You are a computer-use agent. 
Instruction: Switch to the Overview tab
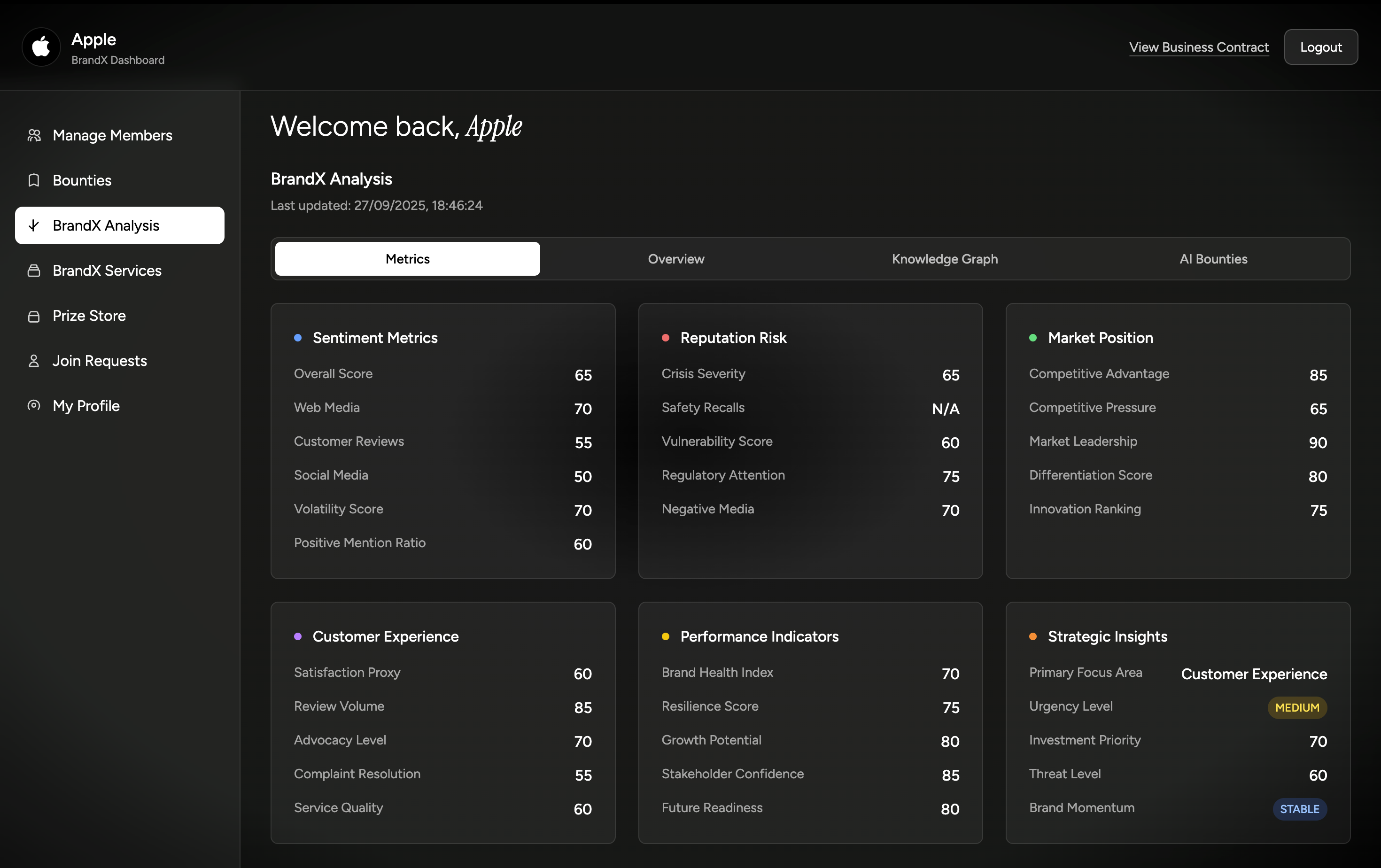pyautogui.click(x=675, y=259)
